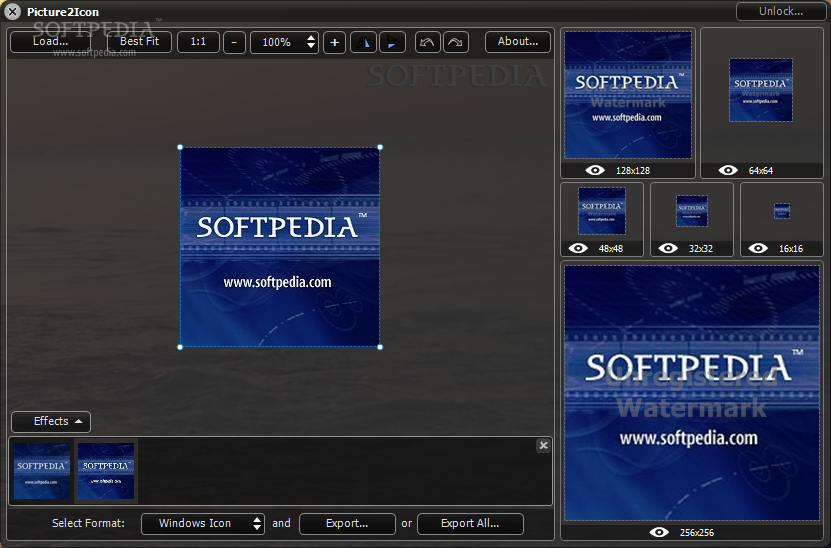Expand the Effects panel

pyautogui.click(x=51, y=421)
